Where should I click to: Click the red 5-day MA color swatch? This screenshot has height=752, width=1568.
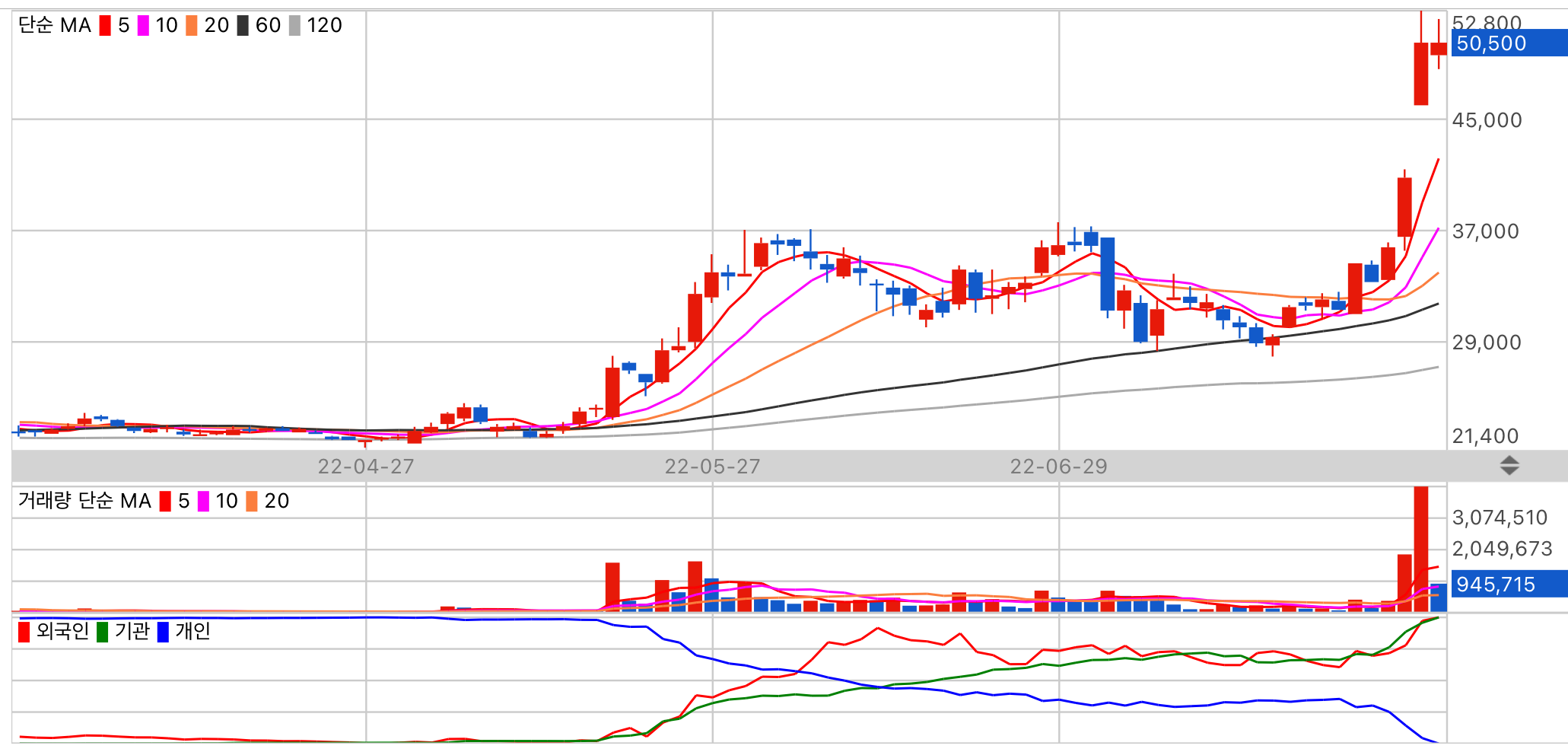(105, 26)
